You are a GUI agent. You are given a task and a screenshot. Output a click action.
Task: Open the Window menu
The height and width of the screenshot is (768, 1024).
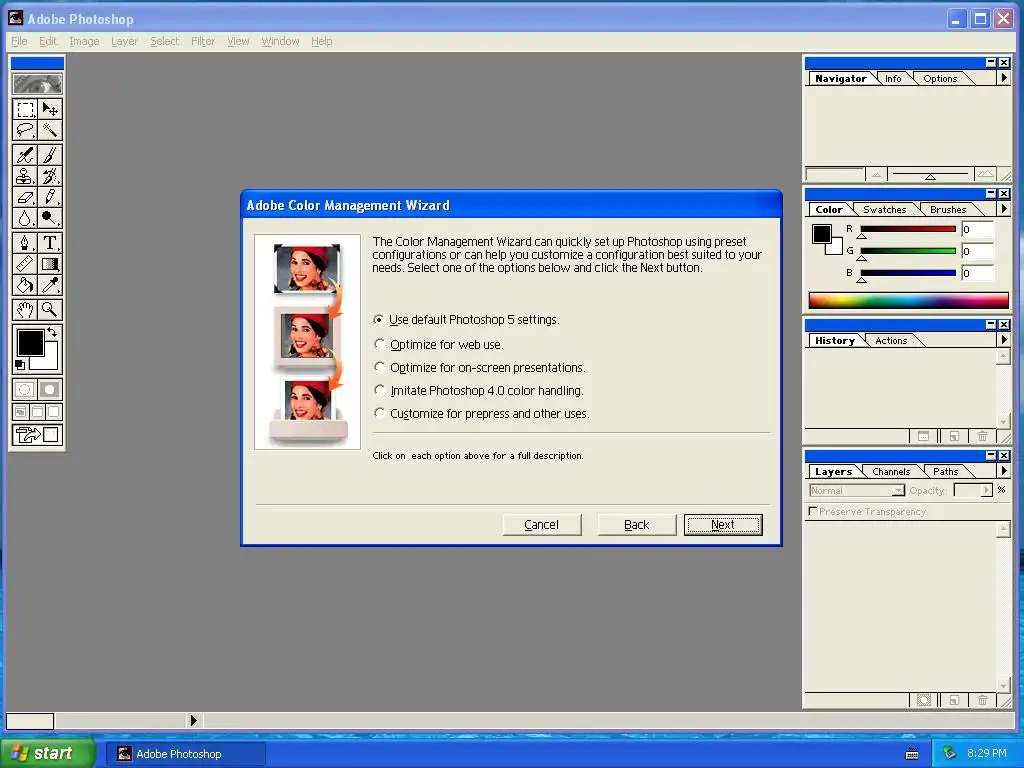[x=280, y=41]
